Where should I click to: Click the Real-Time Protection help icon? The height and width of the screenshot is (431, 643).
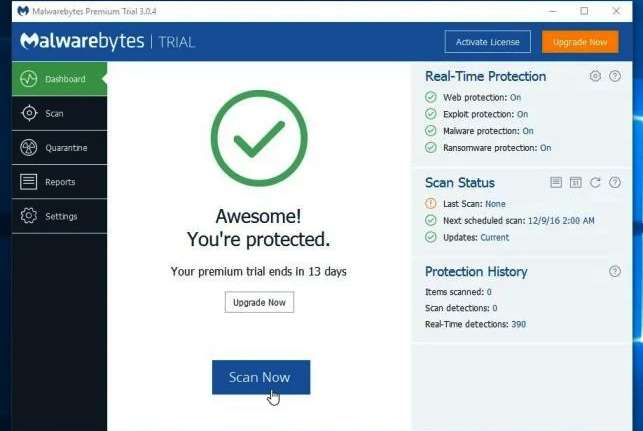click(x=615, y=76)
